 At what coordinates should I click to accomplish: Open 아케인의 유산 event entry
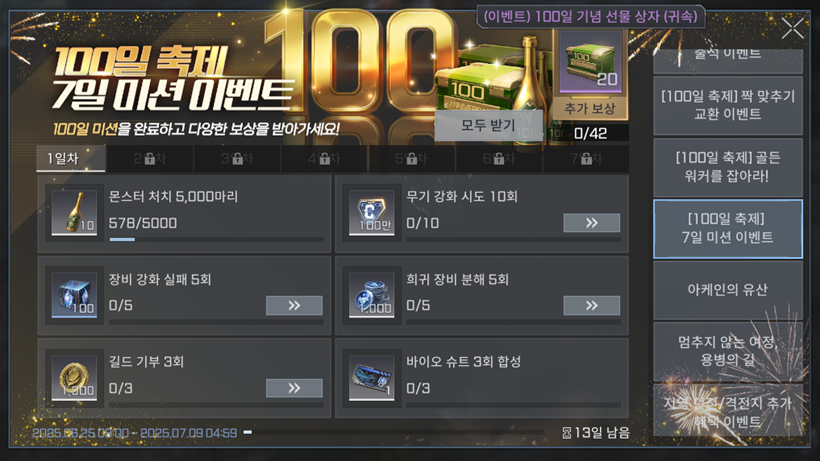pyautogui.click(x=728, y=290)
